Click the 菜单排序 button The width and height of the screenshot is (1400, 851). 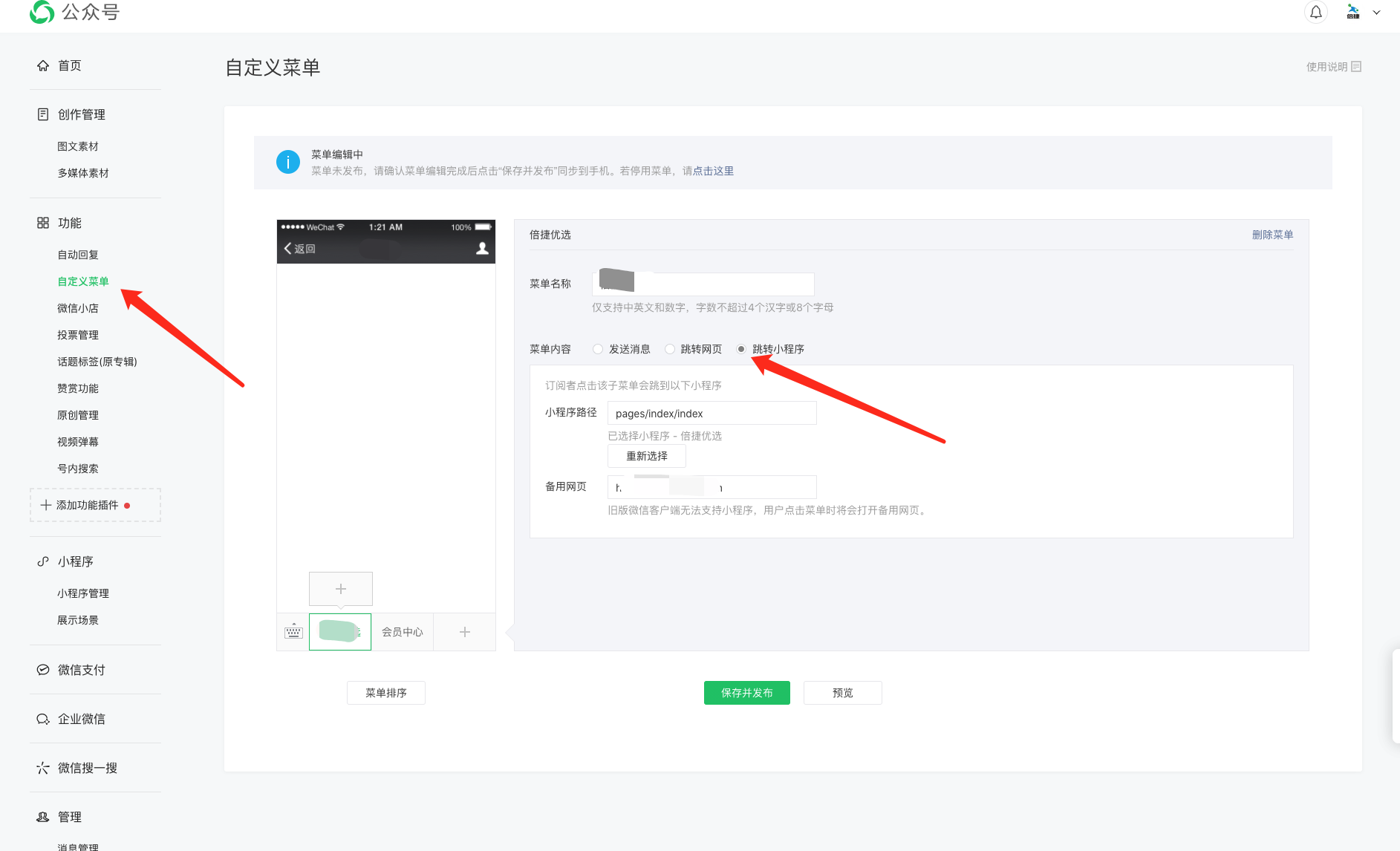coord(386,693)
